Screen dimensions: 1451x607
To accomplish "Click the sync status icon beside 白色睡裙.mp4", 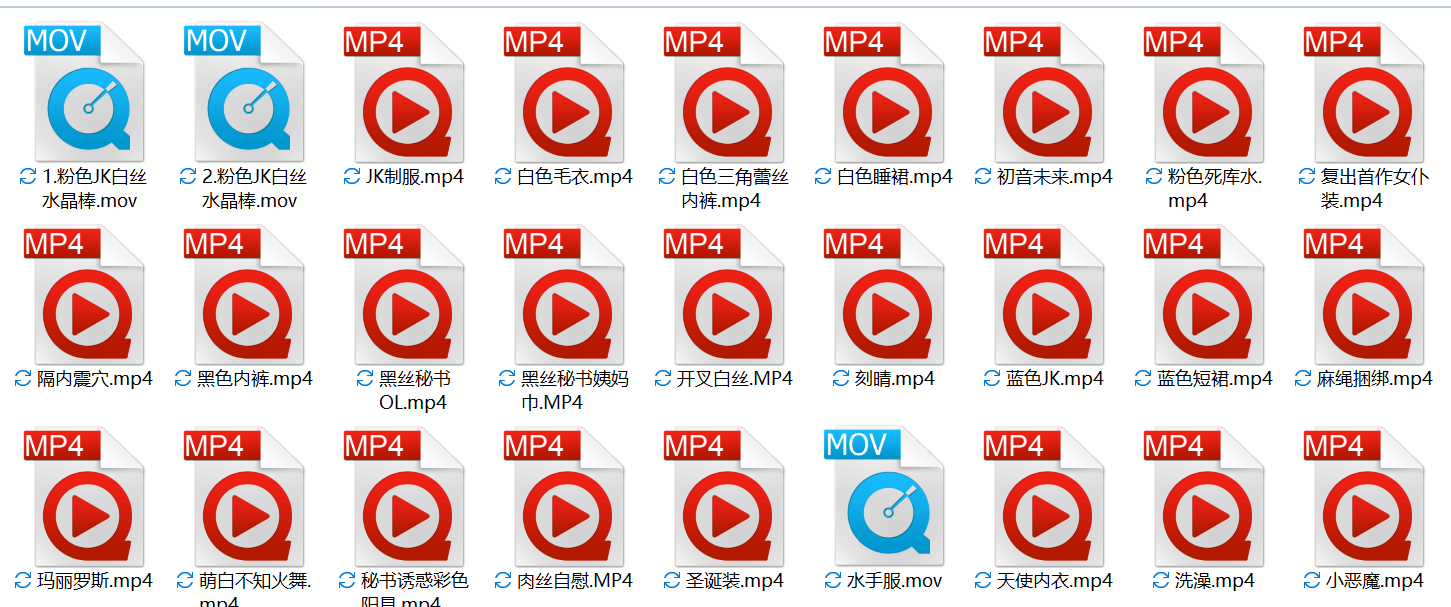I will [824, 177].
